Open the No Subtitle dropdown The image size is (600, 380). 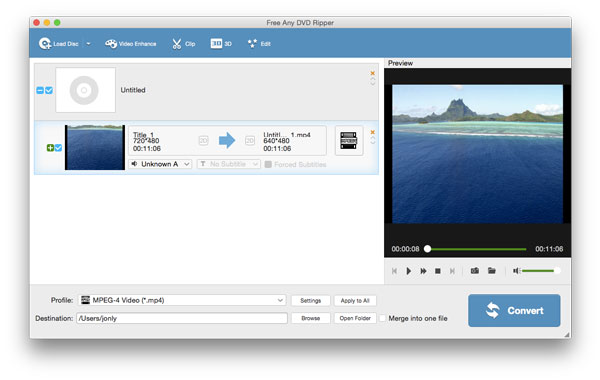point(228,164)
